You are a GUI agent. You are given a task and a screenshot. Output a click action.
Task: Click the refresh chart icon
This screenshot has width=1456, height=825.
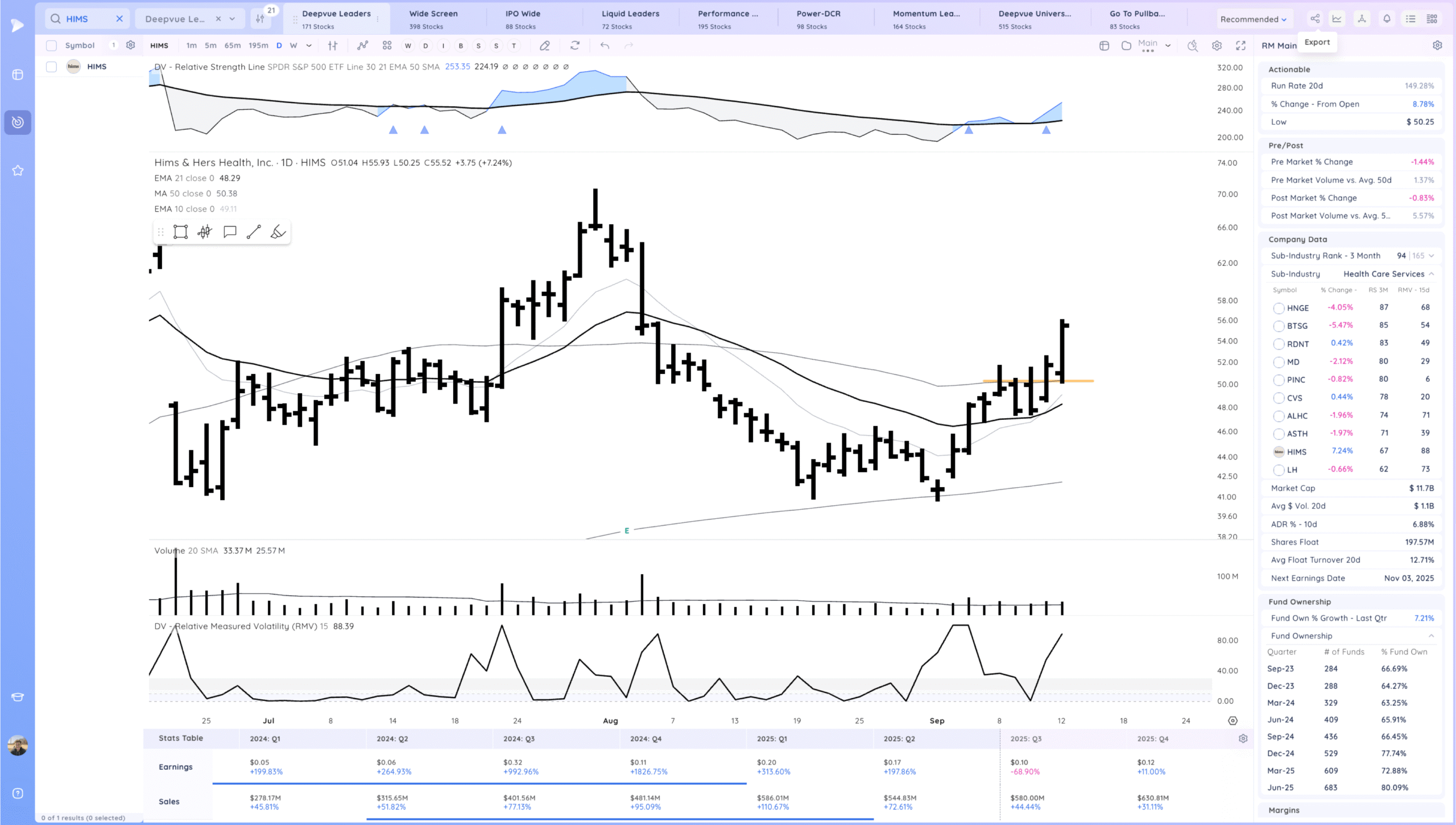tap(575, 46)
